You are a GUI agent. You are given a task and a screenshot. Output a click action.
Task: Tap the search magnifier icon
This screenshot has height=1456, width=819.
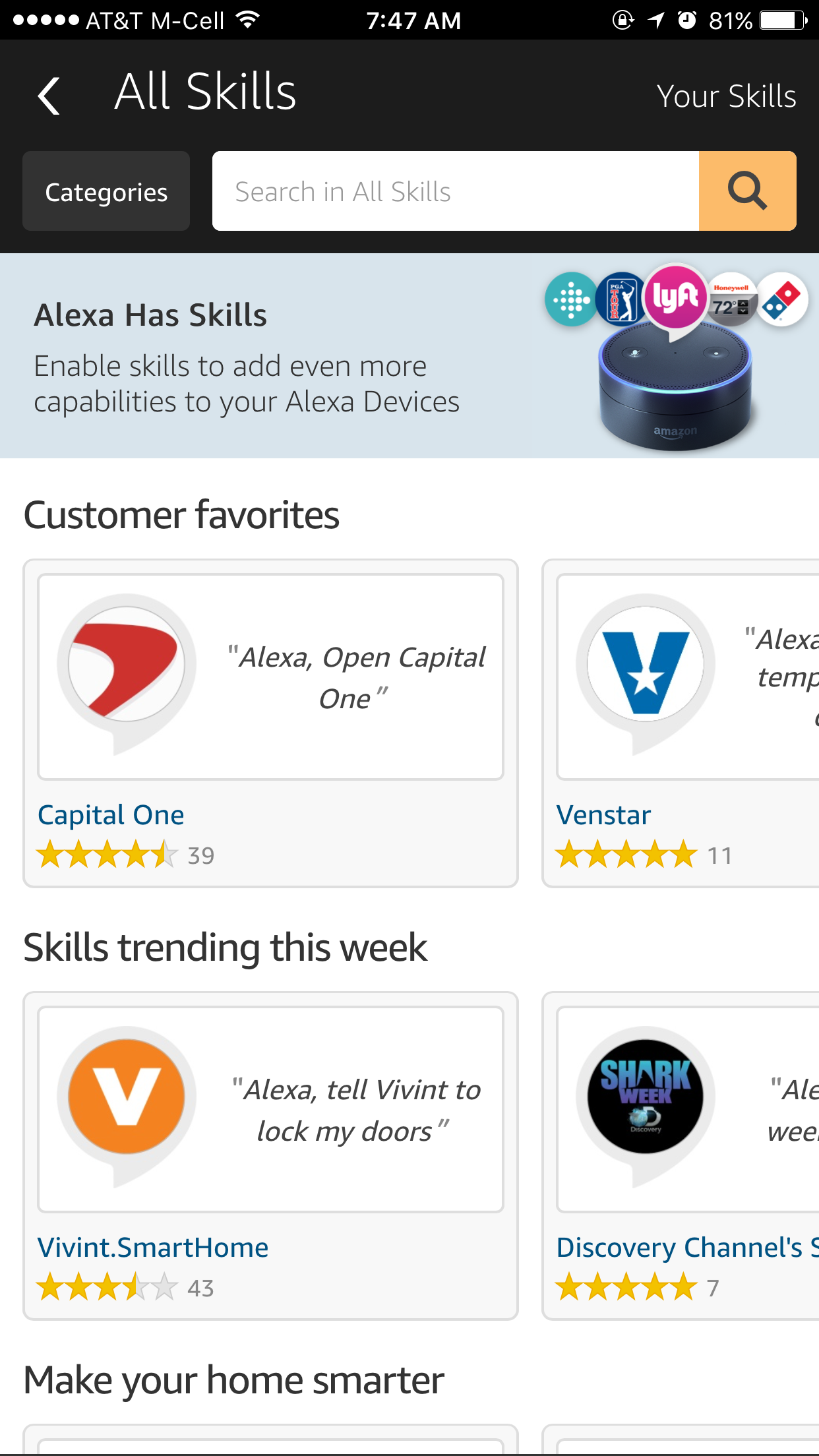[746, 191]
